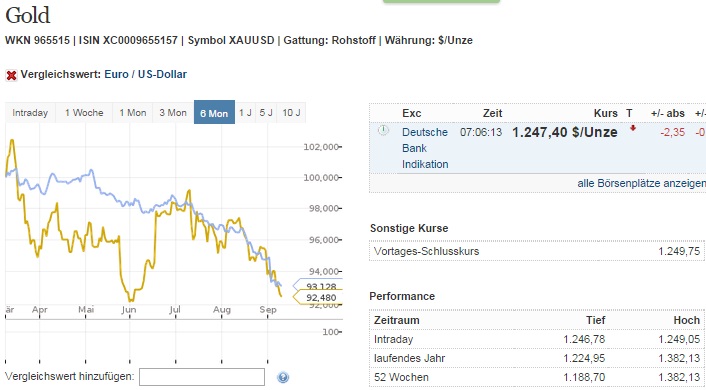Click the 'alle Börsenplätze anzeigen' link
Image resolution: width=706 pixels, height=390 pixels.
641,183
